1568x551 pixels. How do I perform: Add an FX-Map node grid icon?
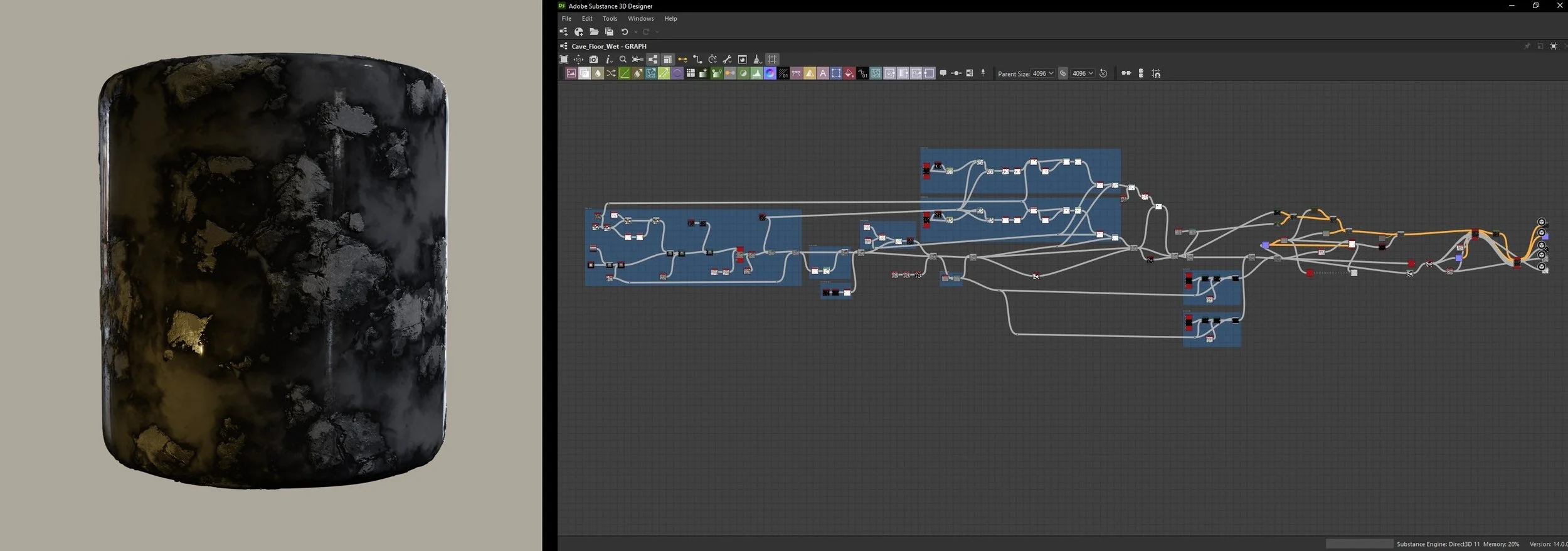pyautogui.click(x=691, y=73)
